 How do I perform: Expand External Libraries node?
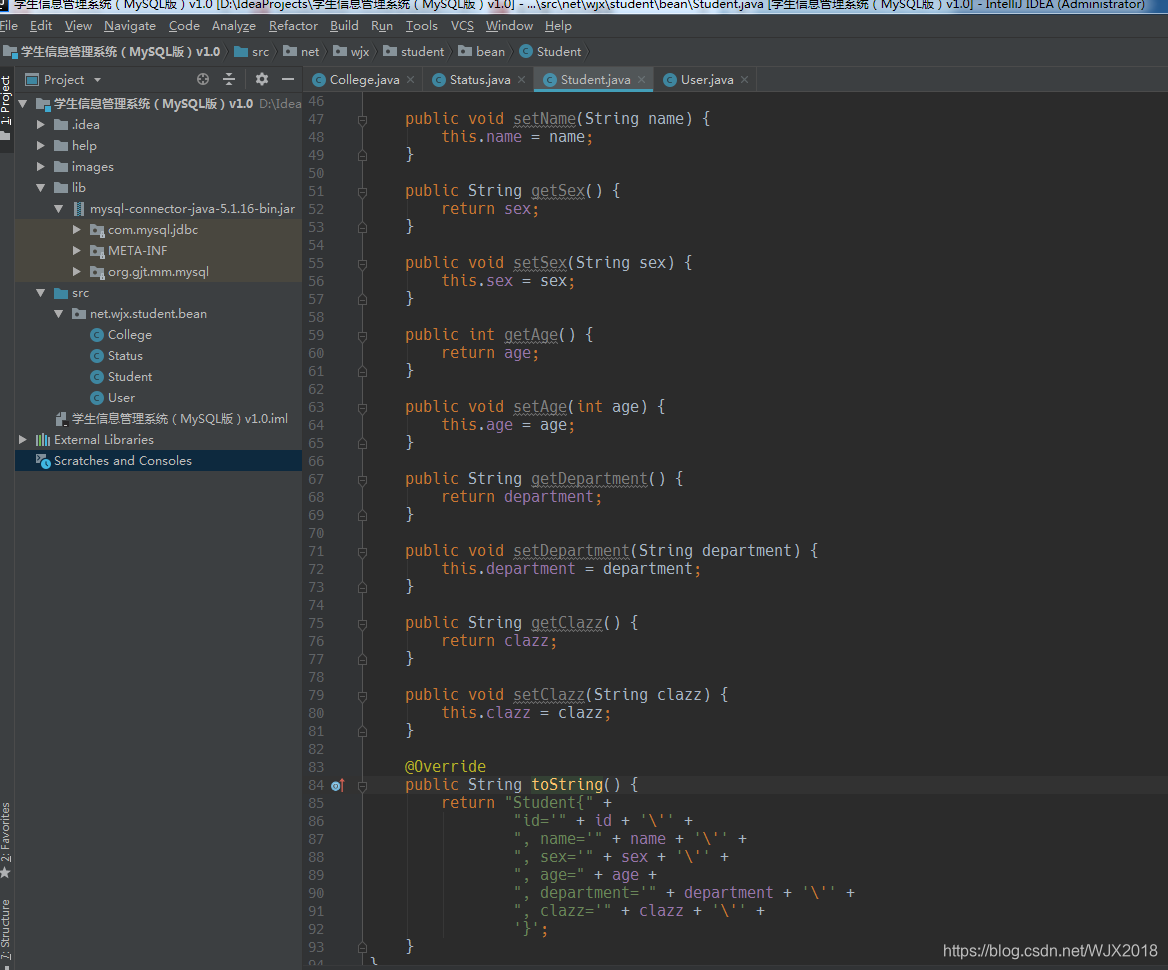(x=22, y=440)
